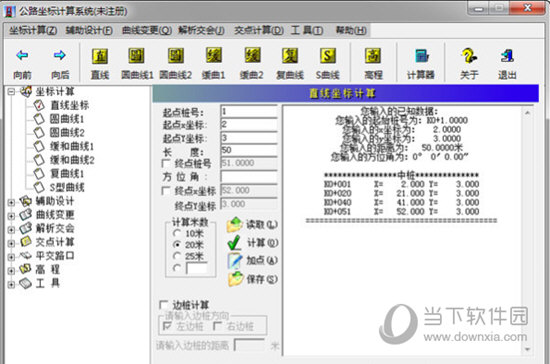Tick the 终点桩号 checkbox
This screenshot has width=550, height=364.
pyautogui.click(x=166, y=163)
